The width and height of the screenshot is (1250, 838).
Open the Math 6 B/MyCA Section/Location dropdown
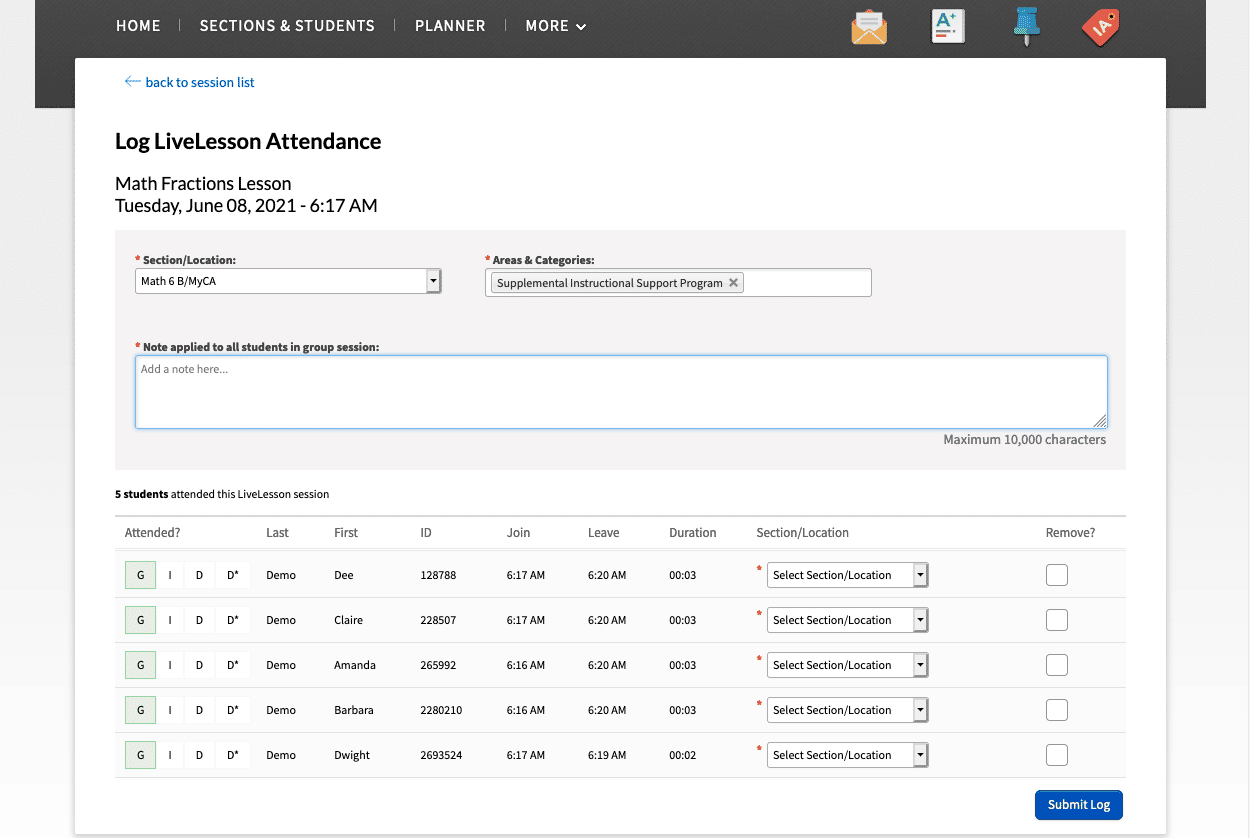pyautogui.click(x=288, y=281)
